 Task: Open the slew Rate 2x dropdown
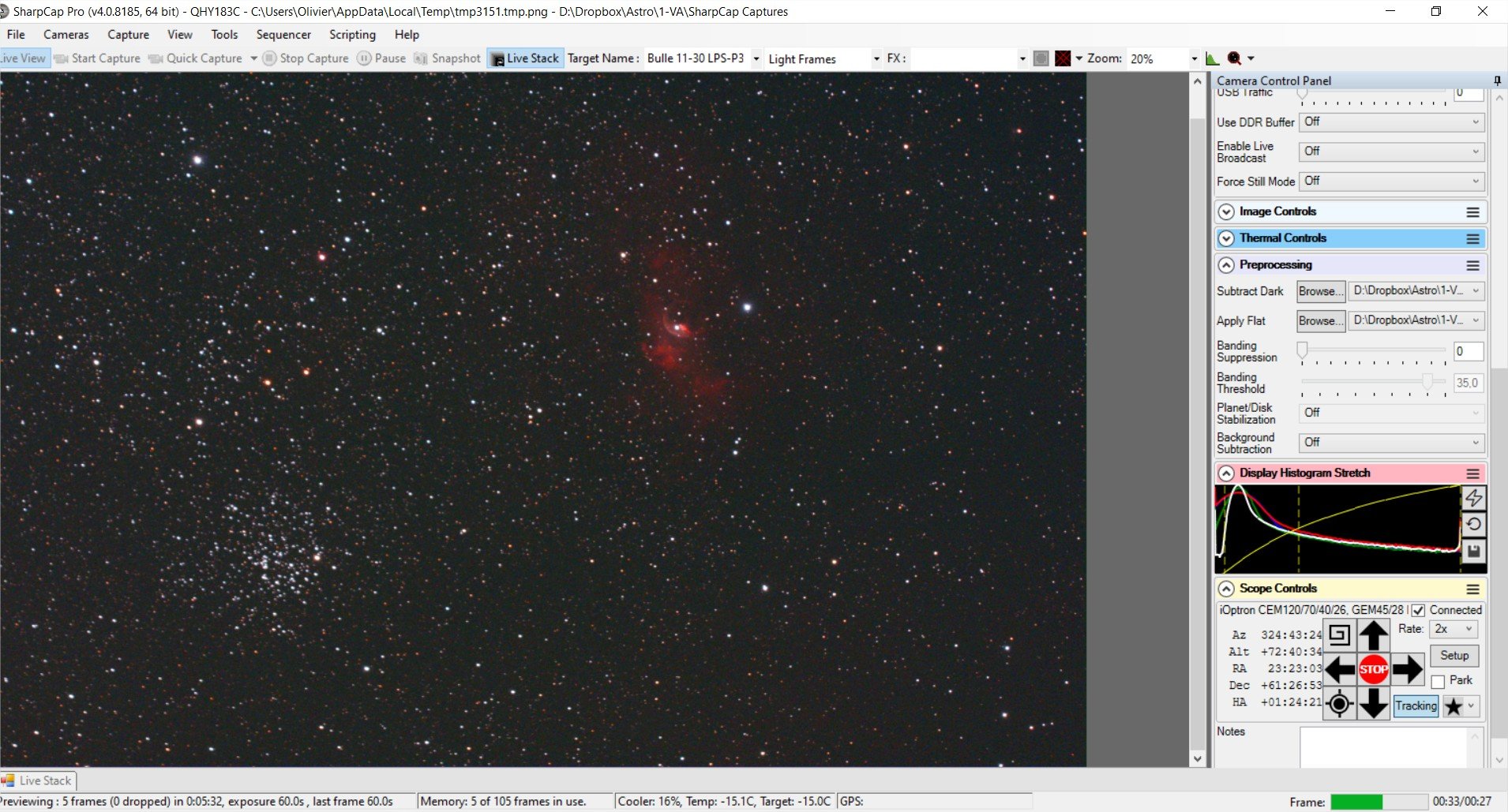pos(1453,629)
